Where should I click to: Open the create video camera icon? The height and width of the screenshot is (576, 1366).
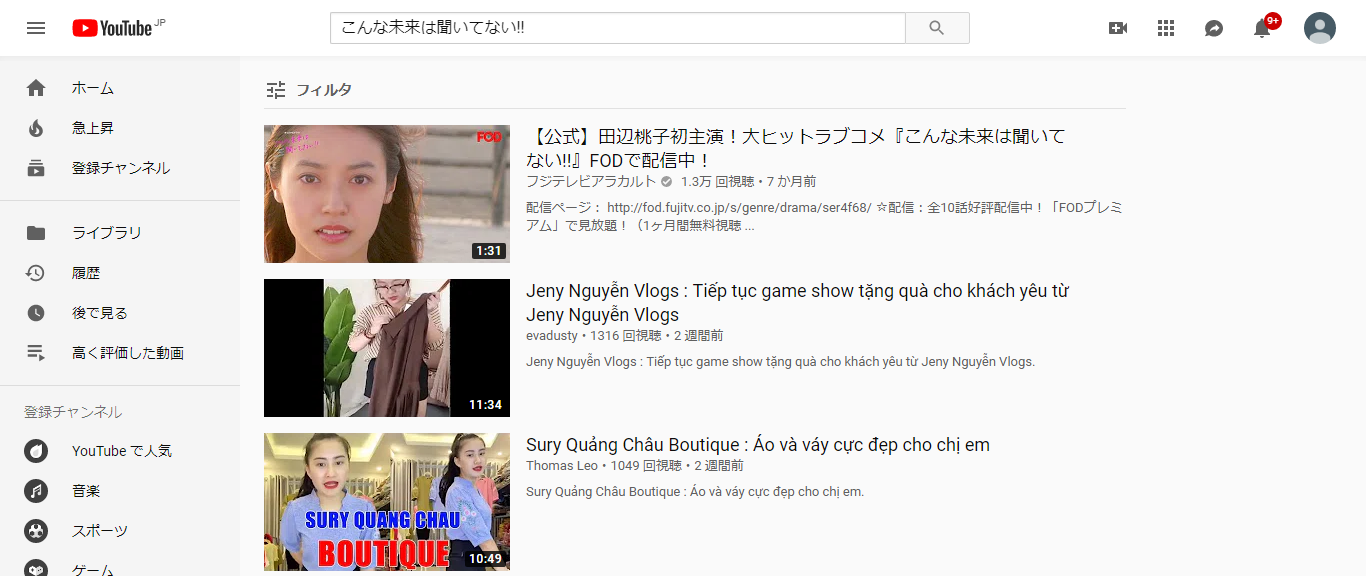tap(1118, 28)
